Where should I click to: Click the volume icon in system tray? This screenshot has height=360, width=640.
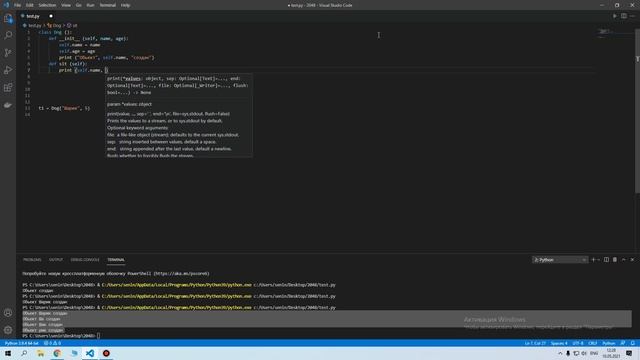584,353
